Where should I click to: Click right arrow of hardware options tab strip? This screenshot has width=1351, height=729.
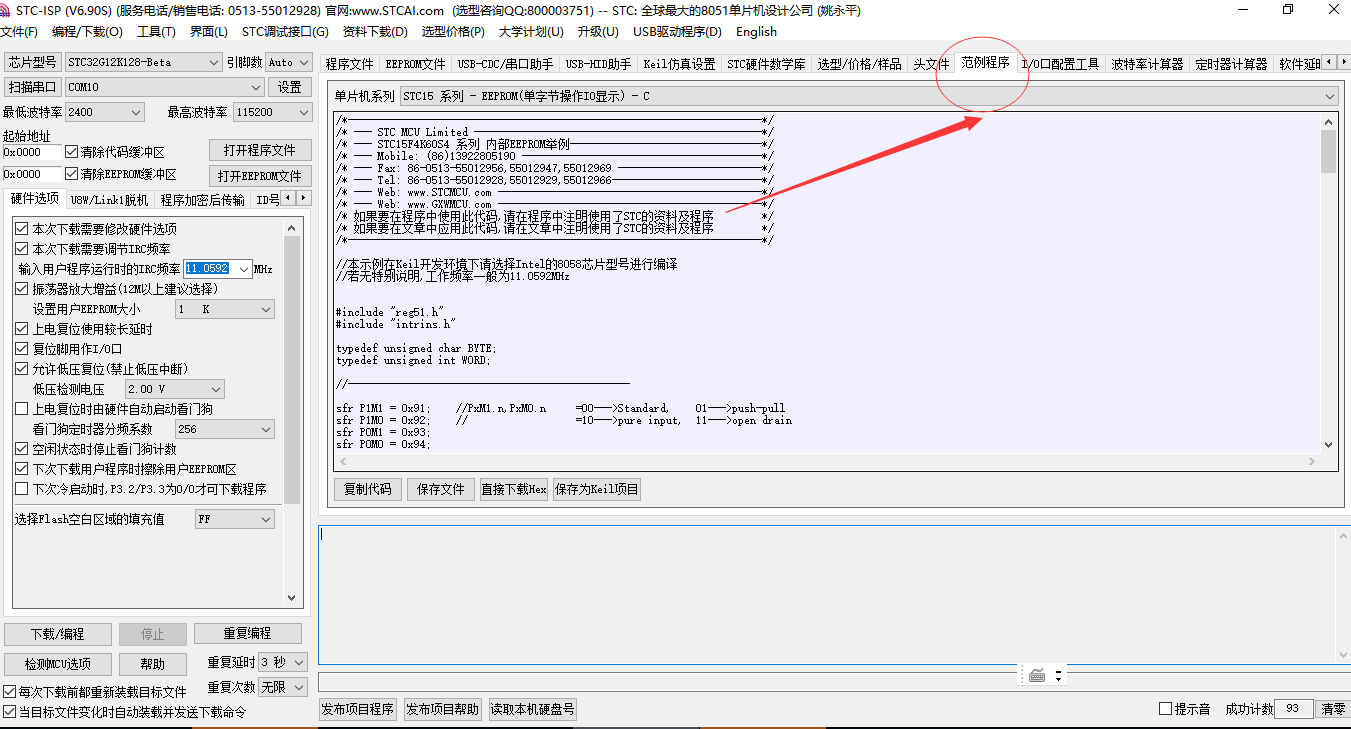[303, 199]
